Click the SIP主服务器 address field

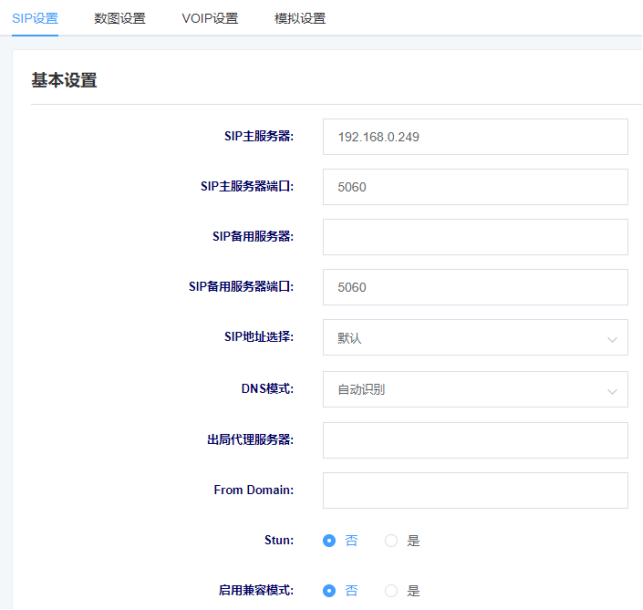pyautogui.click(x=475, y=137)
